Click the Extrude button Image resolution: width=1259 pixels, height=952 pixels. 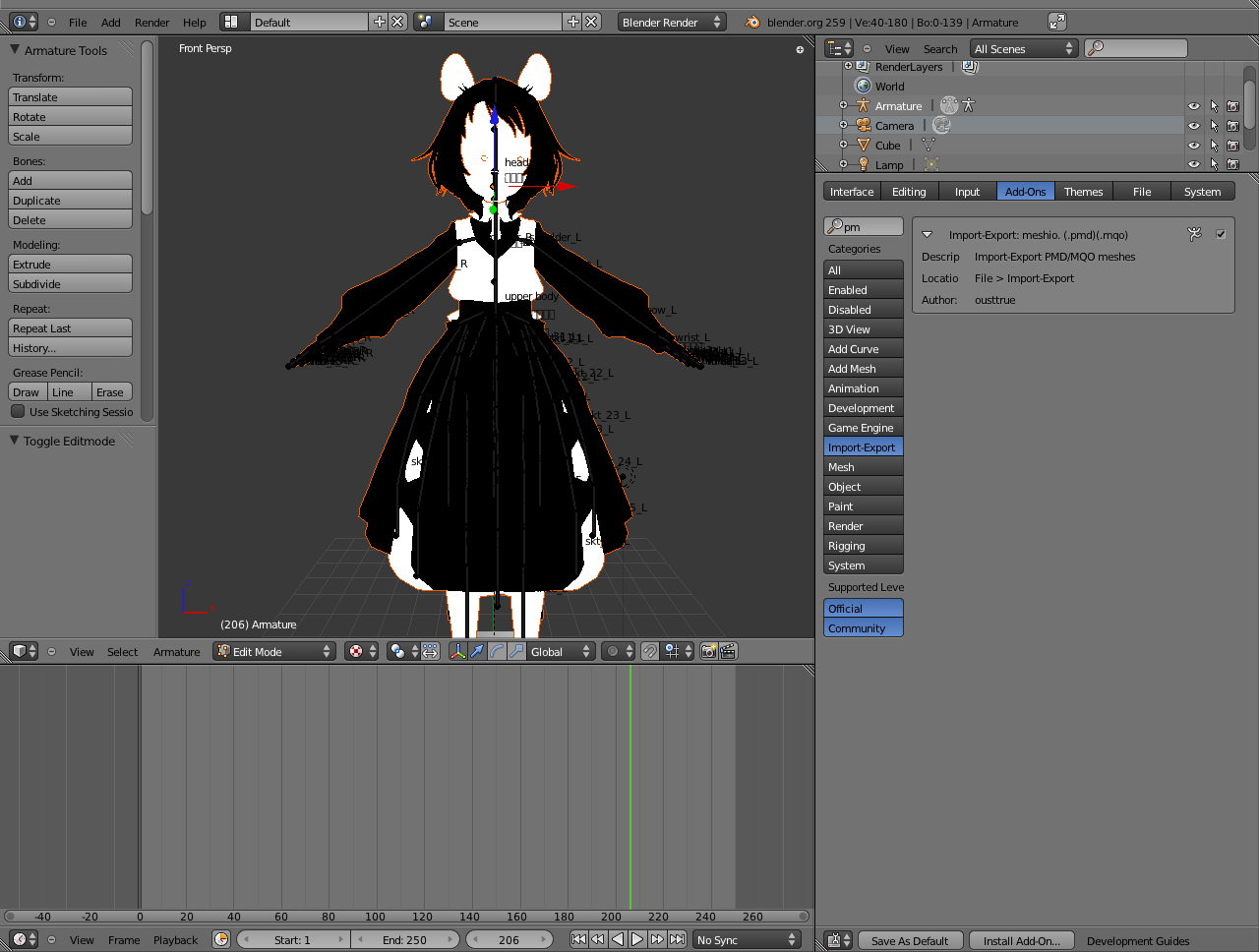click(70, 264)
